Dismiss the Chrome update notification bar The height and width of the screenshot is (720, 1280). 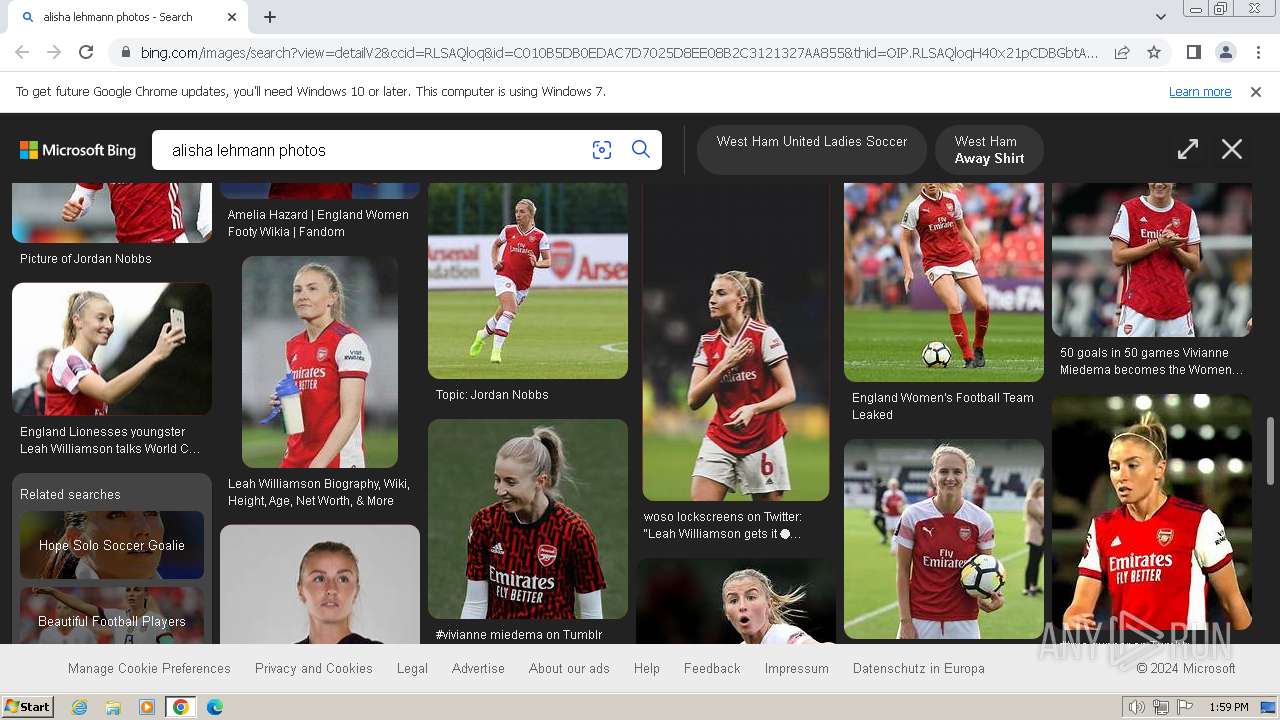click(1256, 92)
